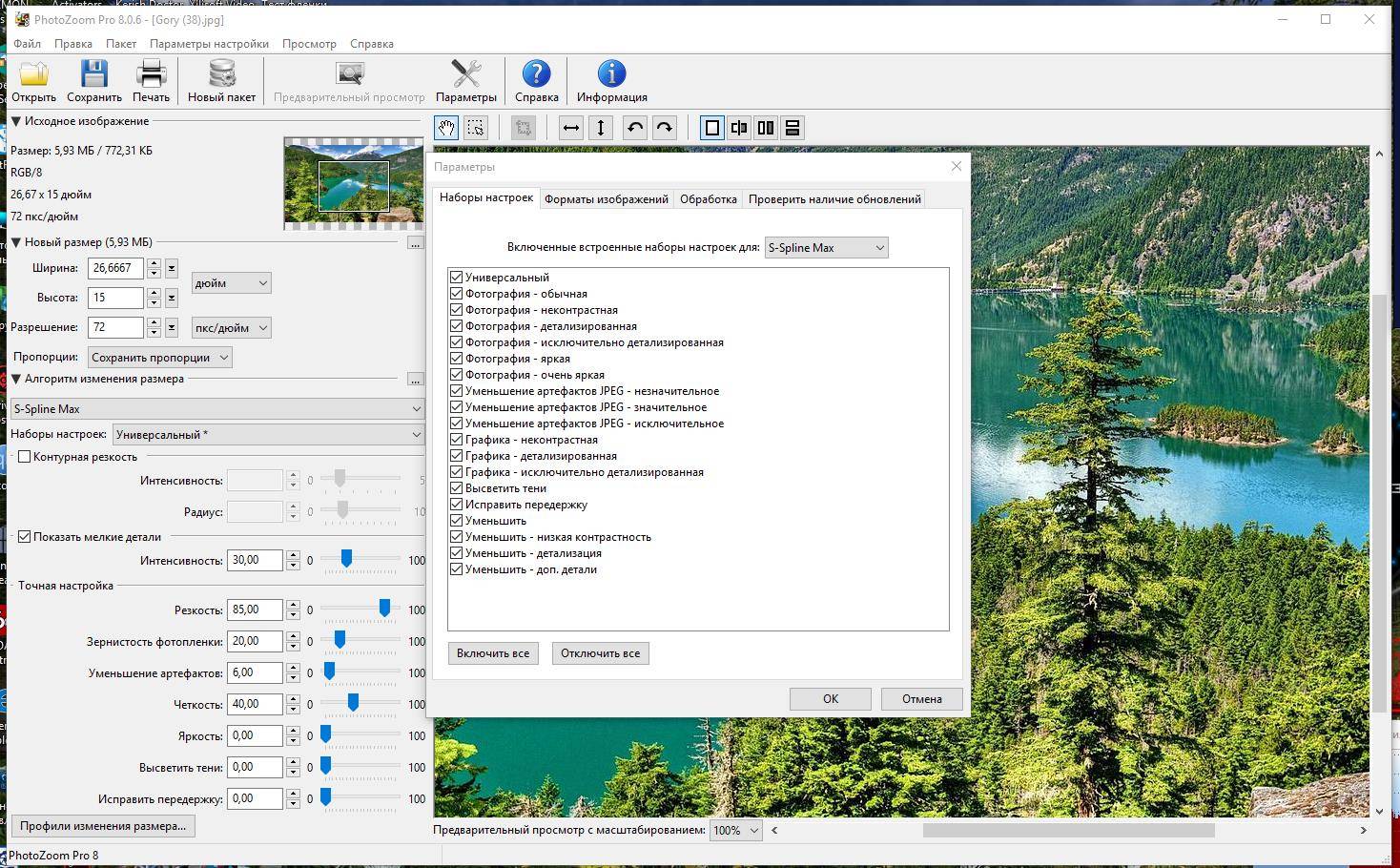Viewport: 1400px width, 868px height.
Task: Click the Сохранить floppy disk icon
Action: click(94, 74)
